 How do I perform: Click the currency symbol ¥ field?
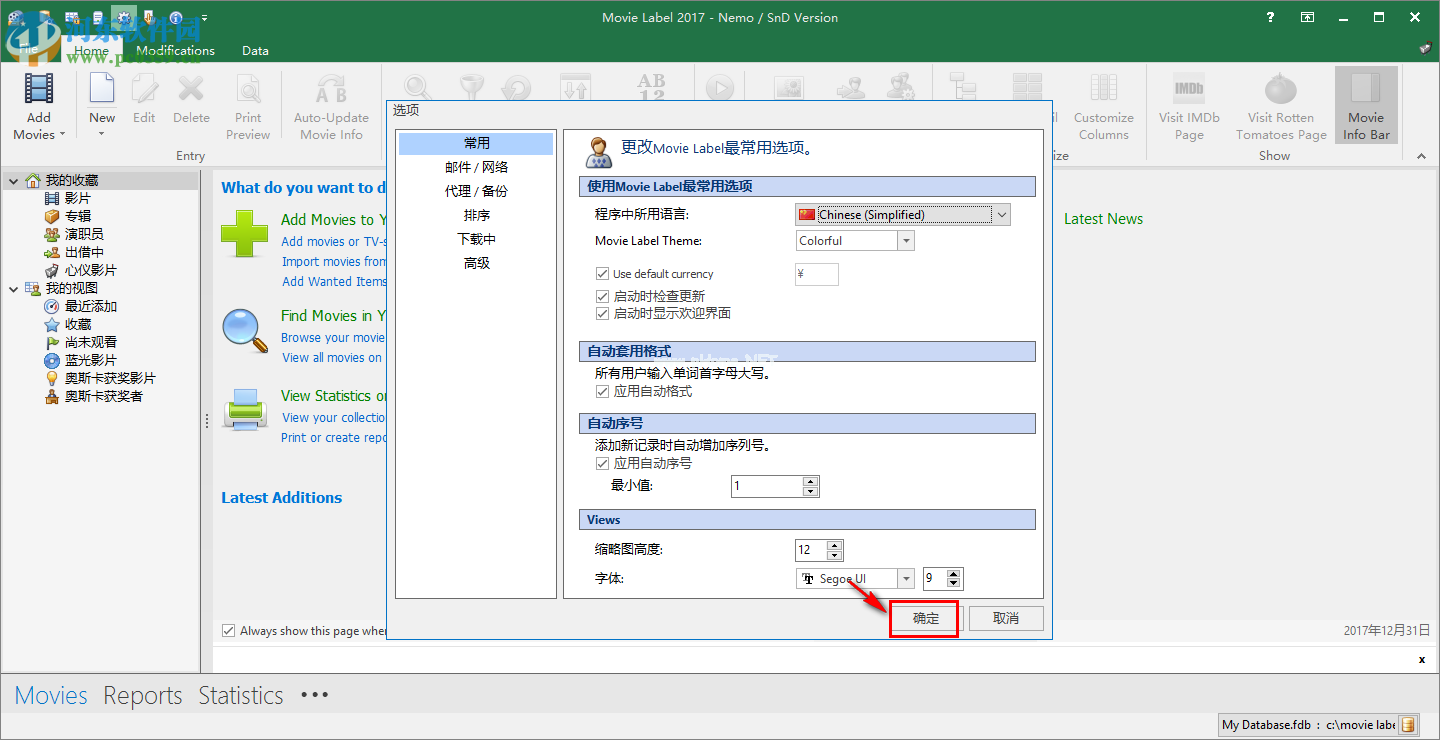817,274
